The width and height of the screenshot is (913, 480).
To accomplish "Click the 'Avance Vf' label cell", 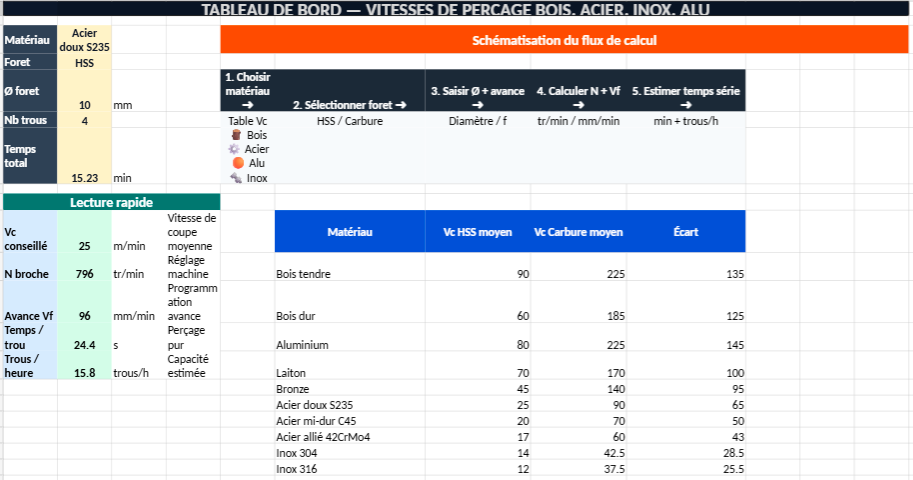I will 30,302.
